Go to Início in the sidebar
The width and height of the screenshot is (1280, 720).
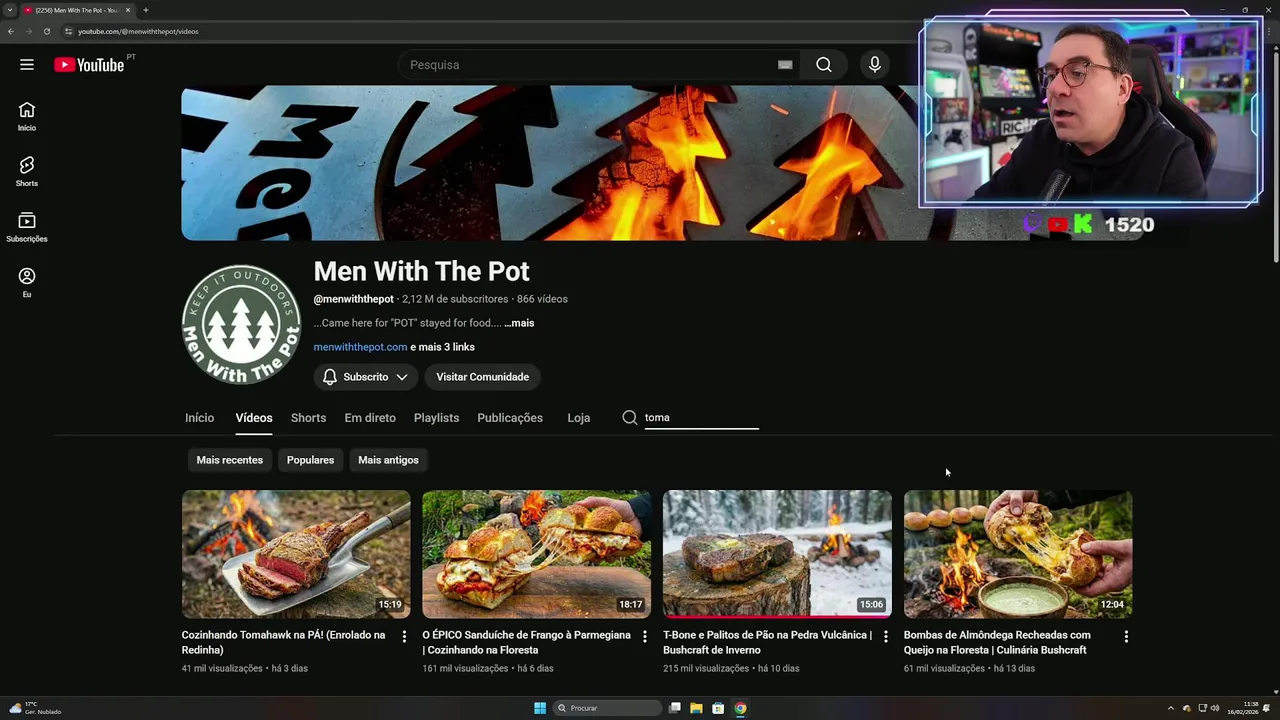27,116
